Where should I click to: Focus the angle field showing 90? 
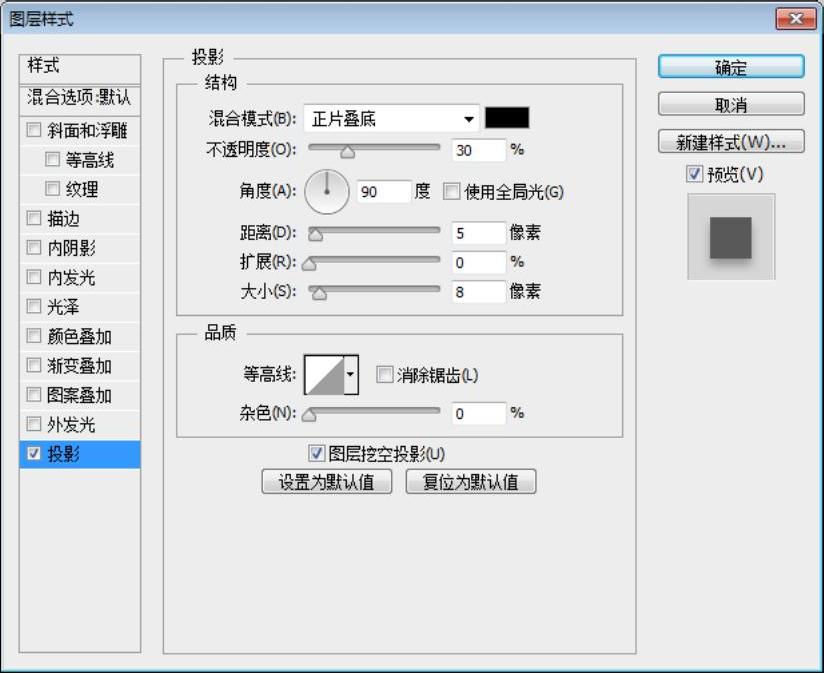click(x=384, y=192)
